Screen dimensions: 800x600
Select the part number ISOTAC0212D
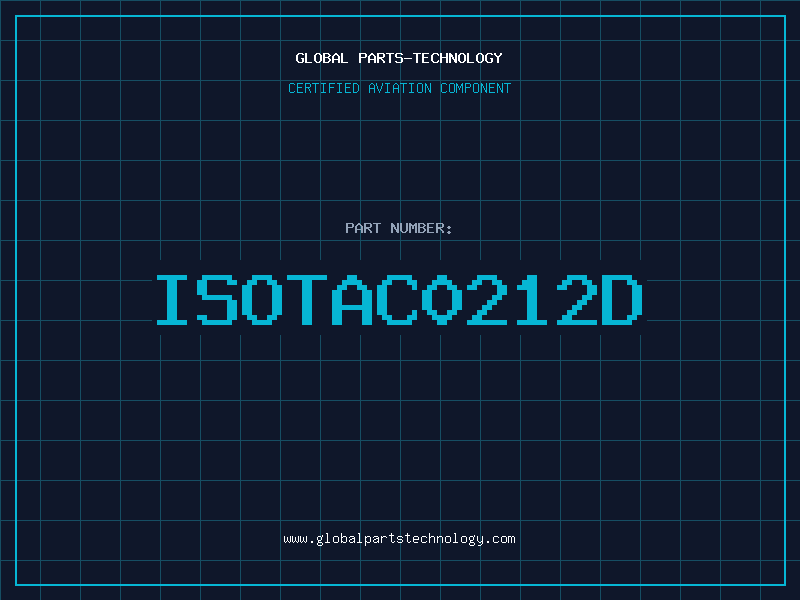[x=399, y=300]
